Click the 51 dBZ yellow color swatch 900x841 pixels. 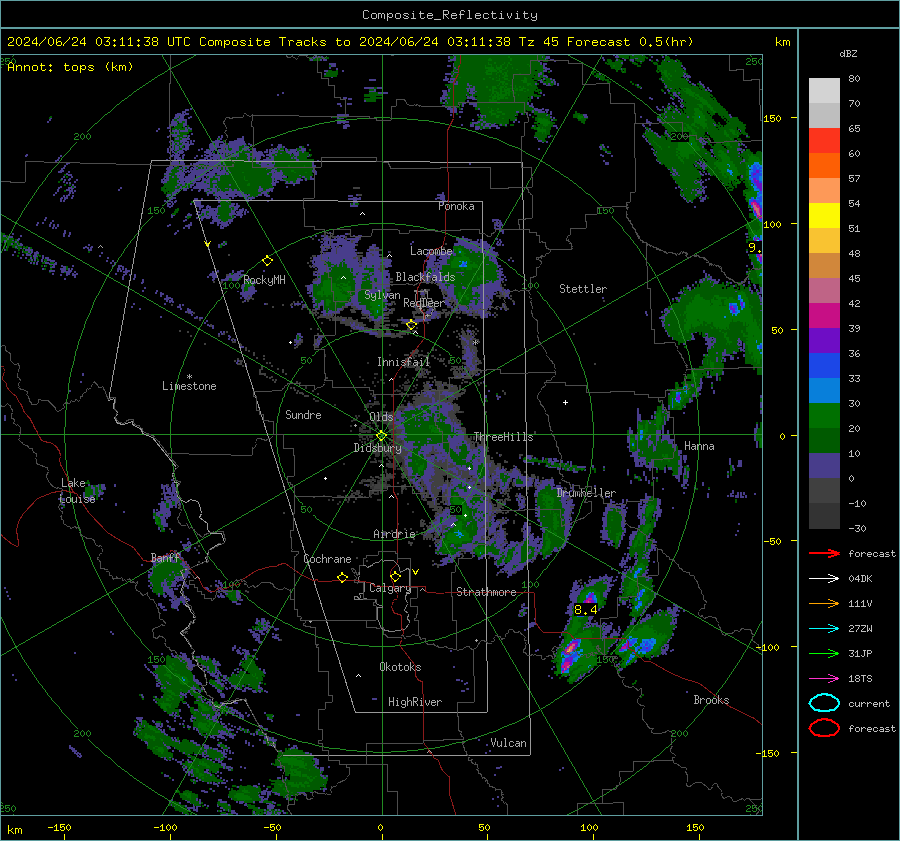click(x=824, y=215)
